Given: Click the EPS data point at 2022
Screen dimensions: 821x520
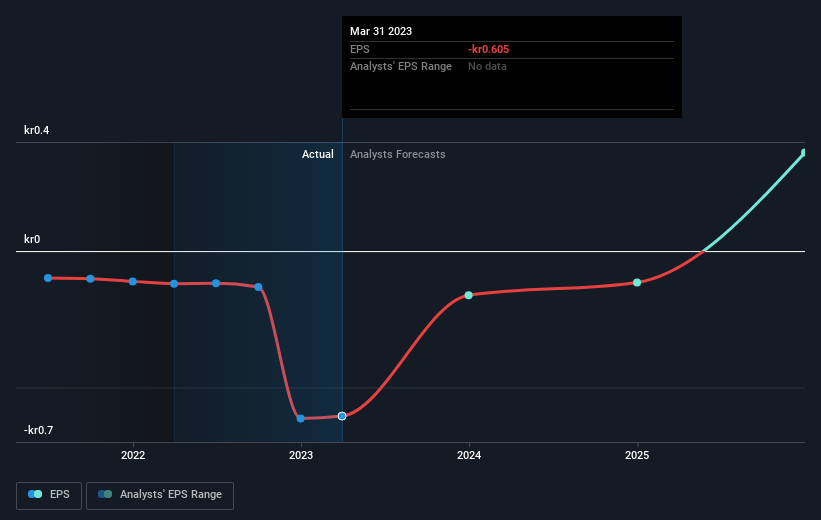Looking at the screenshot, I should (132, 282).
